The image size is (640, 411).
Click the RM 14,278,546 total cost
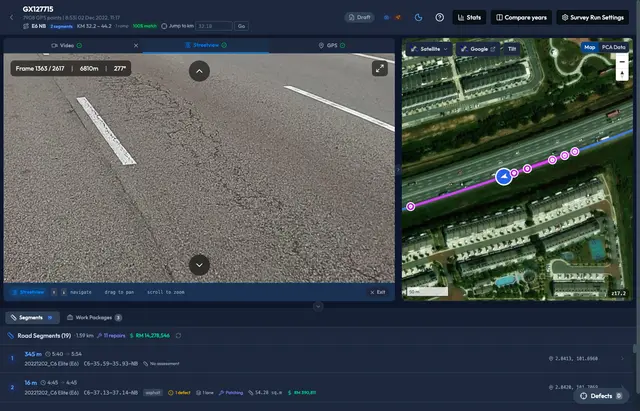(x=149, y=335)
